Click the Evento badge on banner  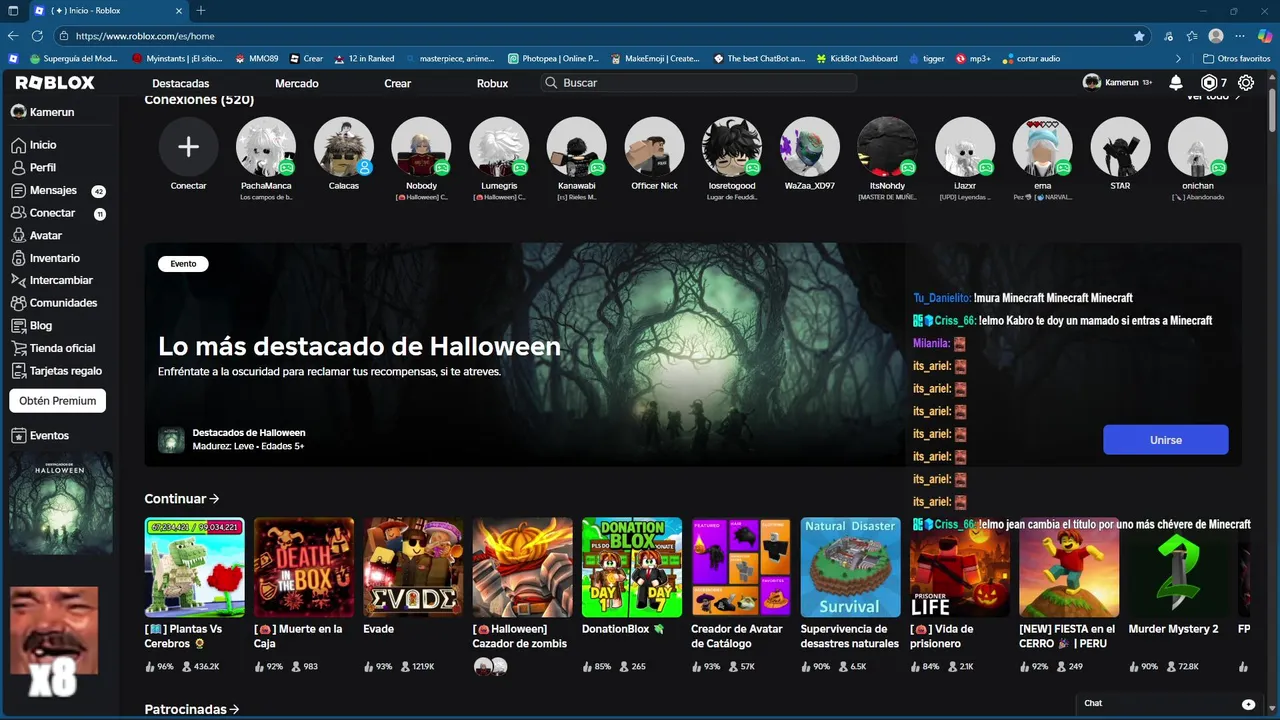pyautogui.click(x=183, y=264)
